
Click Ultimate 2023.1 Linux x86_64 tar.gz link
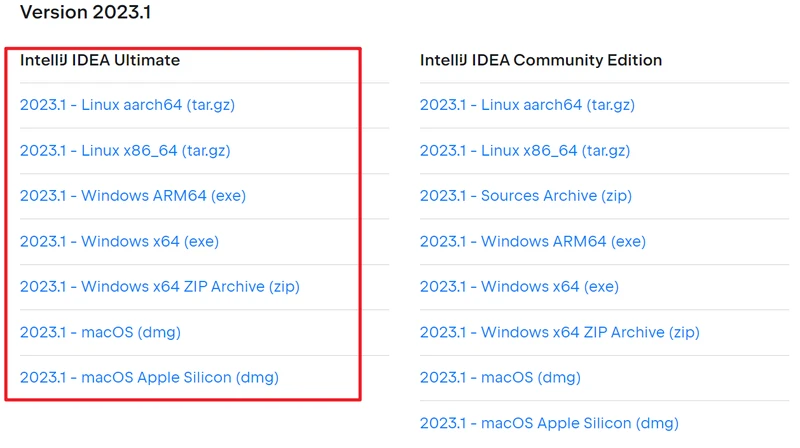[125, 151]
